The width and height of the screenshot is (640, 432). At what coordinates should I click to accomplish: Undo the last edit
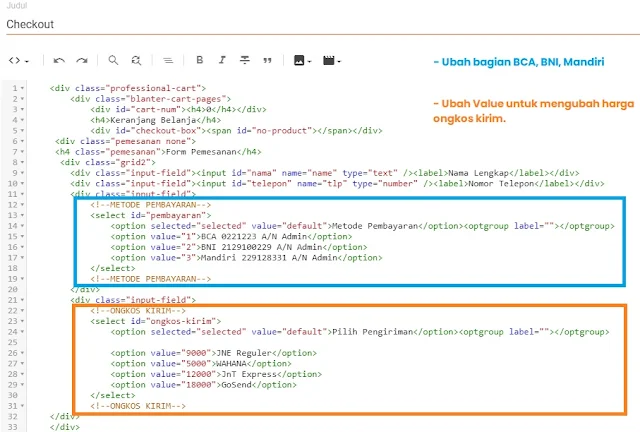pyautogui.click(x=59, y=60)
